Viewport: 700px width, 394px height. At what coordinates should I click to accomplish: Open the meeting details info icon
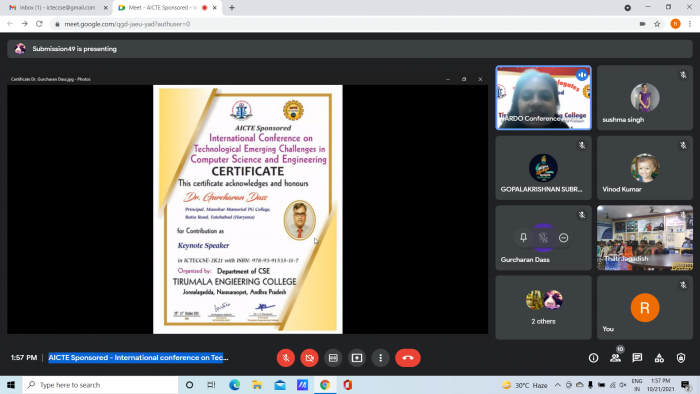(593, 358)
